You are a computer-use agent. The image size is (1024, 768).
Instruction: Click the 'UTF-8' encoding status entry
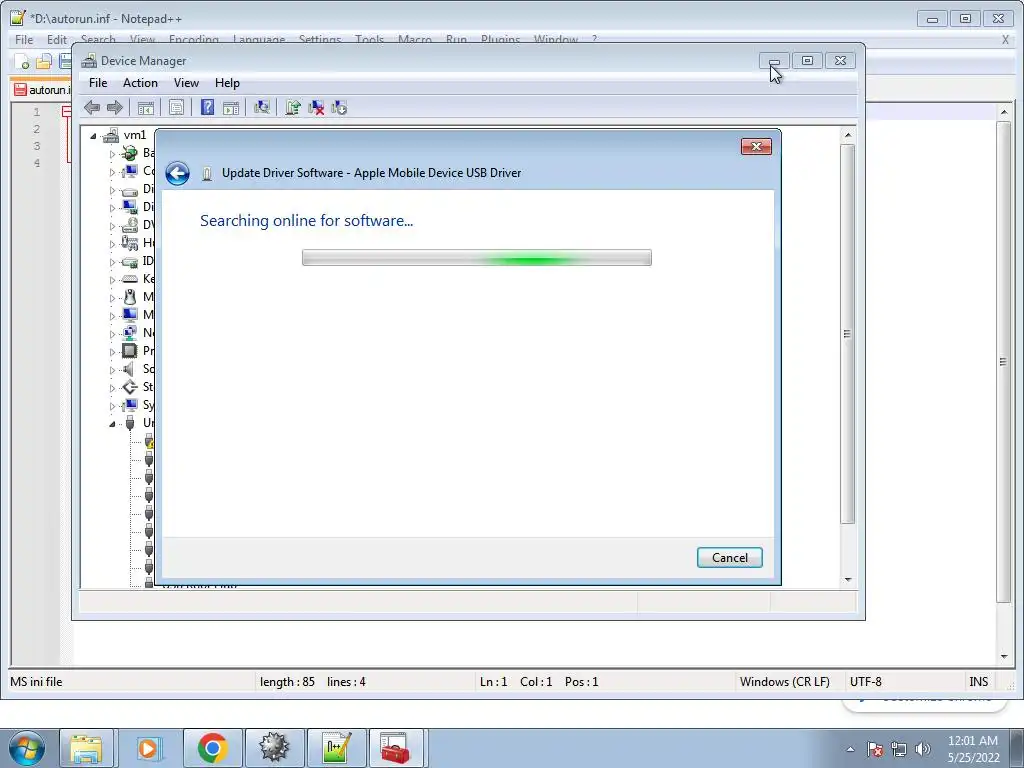pyautogui.click(x=865, y=682)
